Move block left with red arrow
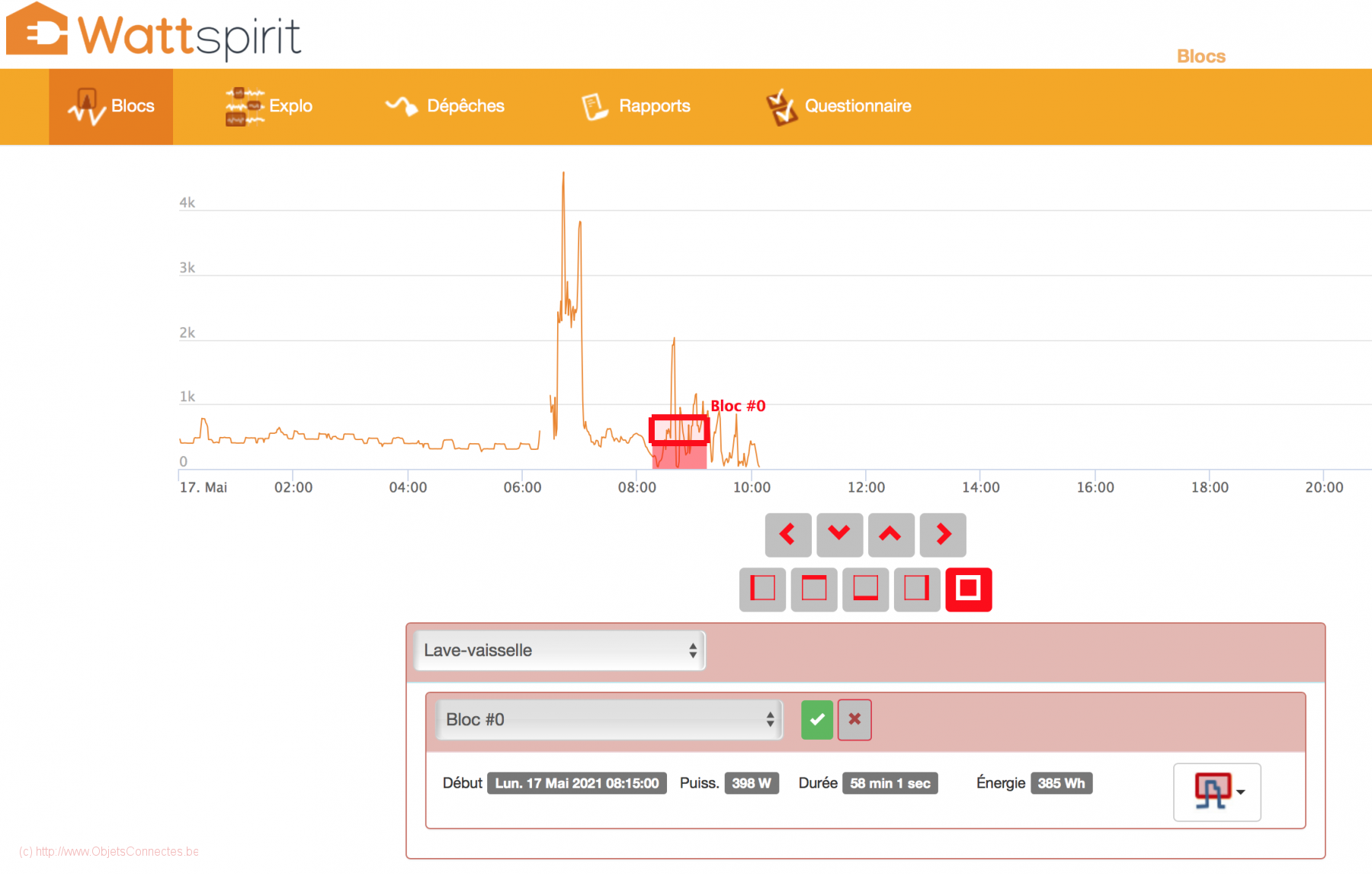The height and width of the screenshot is (874, 1372). tap(788, 535)
